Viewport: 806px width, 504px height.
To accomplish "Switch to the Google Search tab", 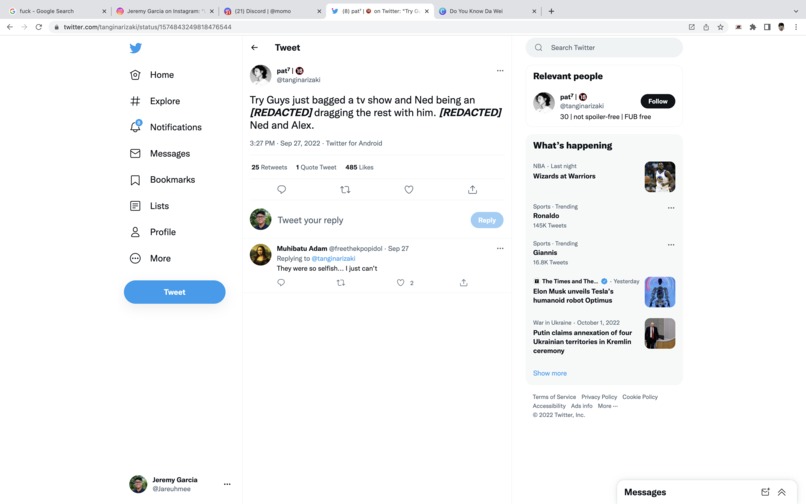I will tap(58, 11).
